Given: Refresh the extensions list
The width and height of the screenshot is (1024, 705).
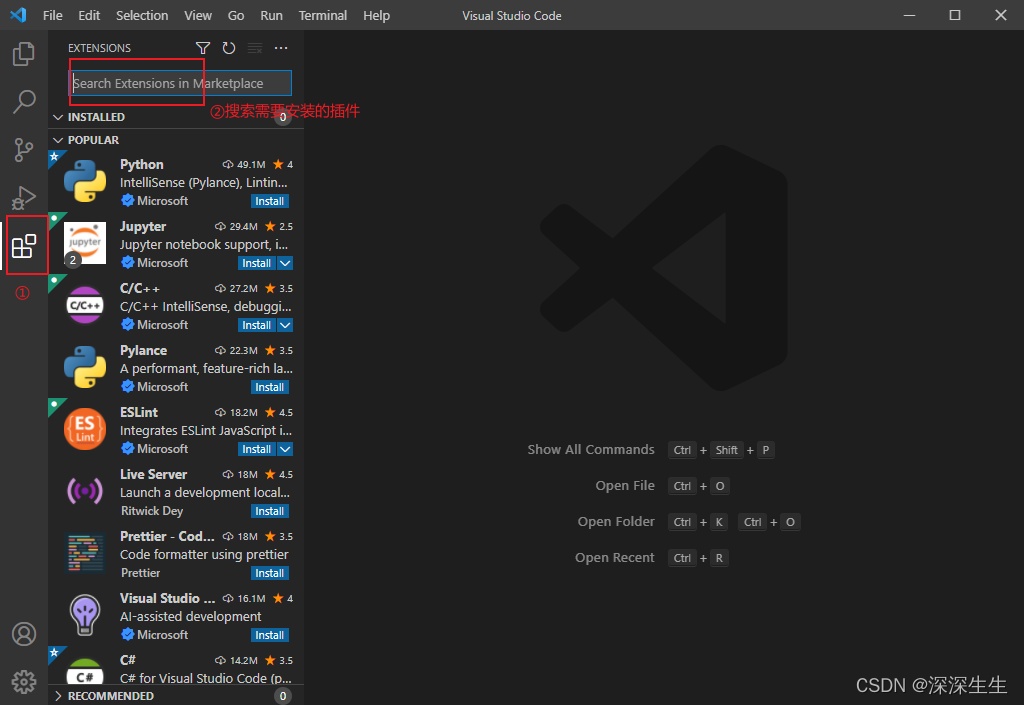Looking at the screenshot, I should [229, 48].
